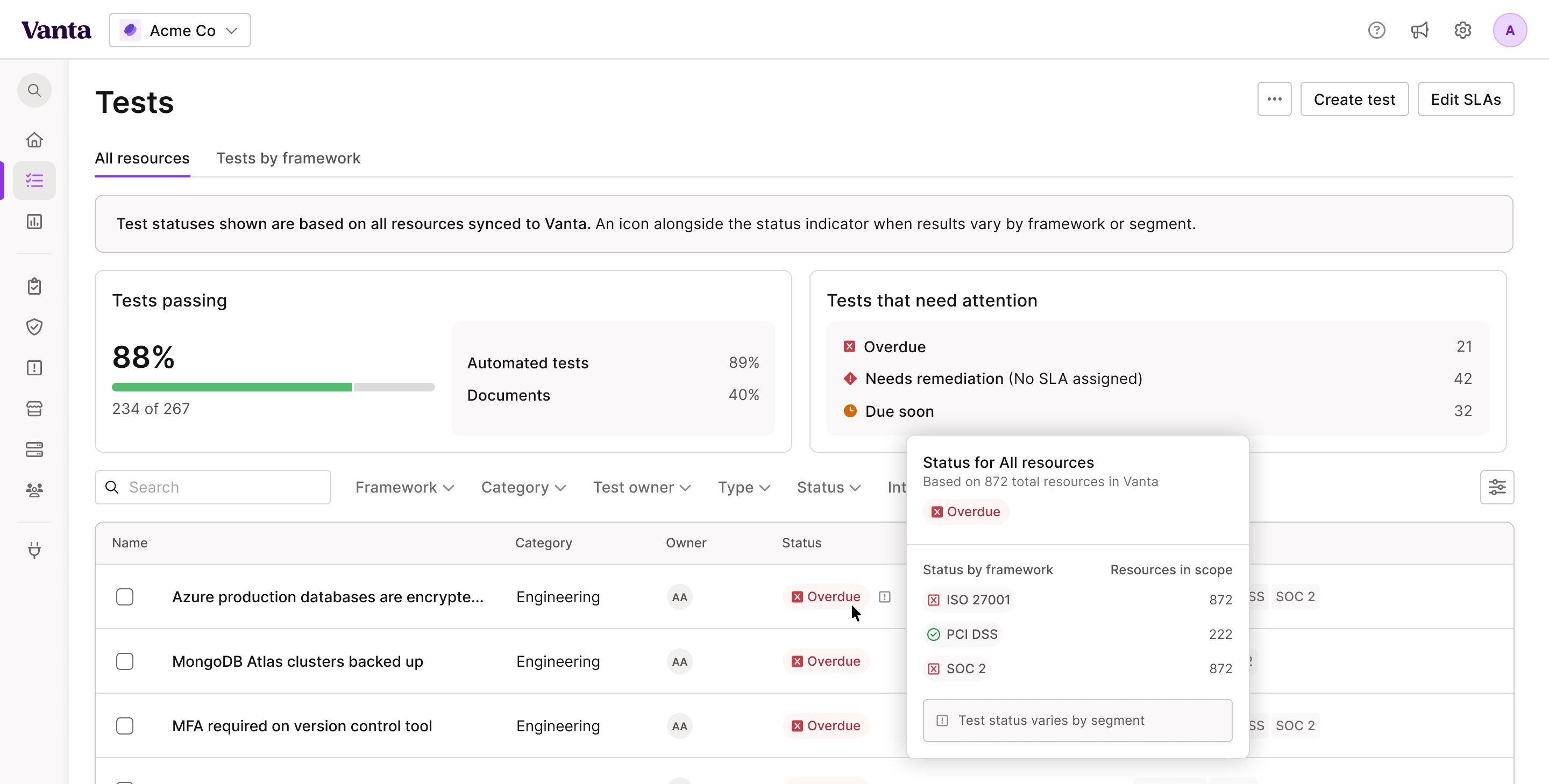Screen dimensions: 1549x784
Task: Click the people icon in sidebar
Action: (34, 490)
